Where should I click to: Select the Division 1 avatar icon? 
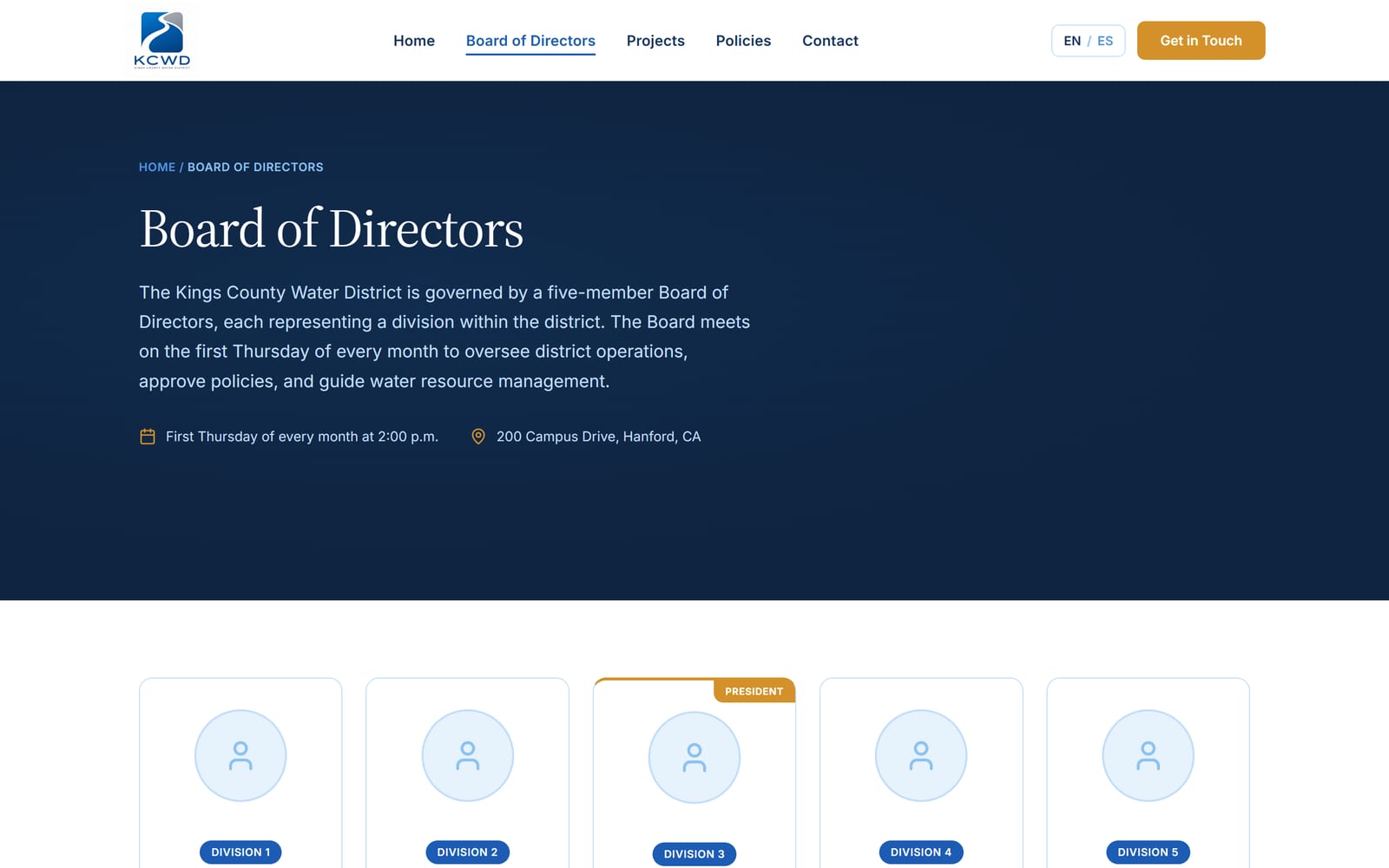(x=240, y=755)
